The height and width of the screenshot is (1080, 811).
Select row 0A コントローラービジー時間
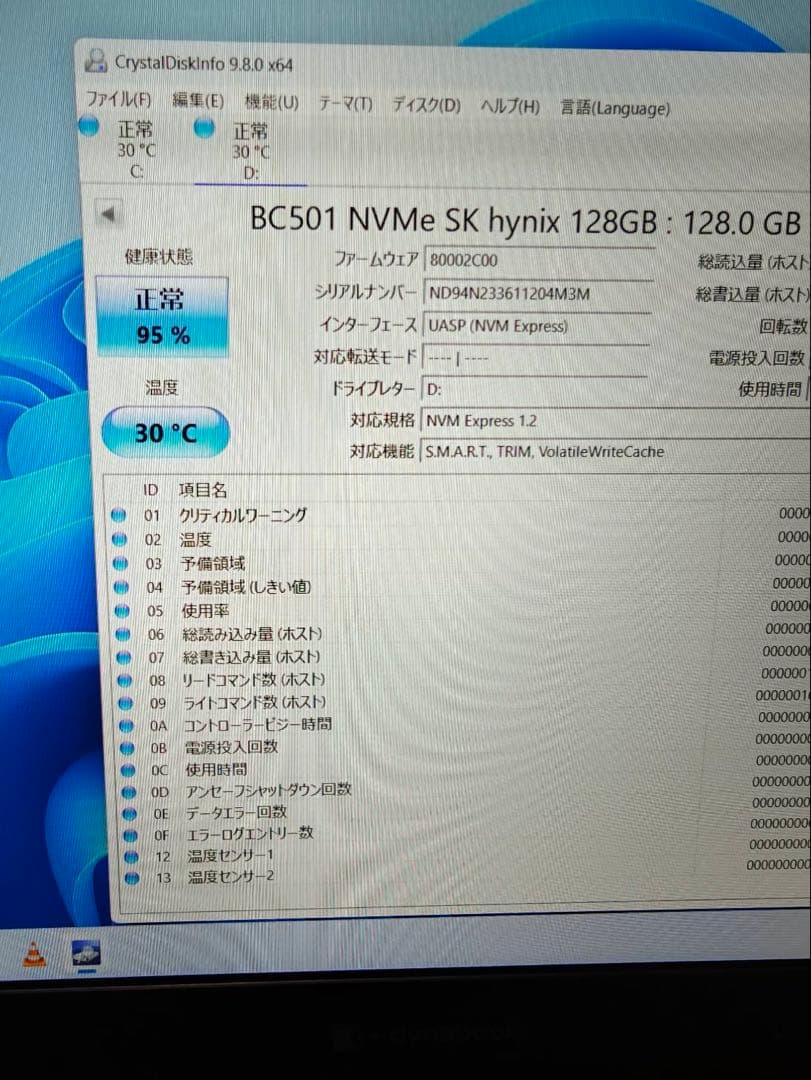(464, 725)
